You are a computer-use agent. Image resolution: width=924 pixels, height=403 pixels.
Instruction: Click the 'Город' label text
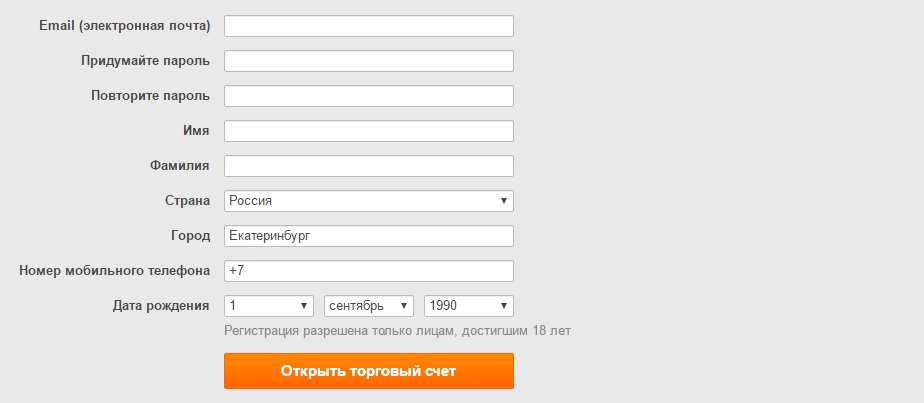pyautogui.click(x=190, y=236)
